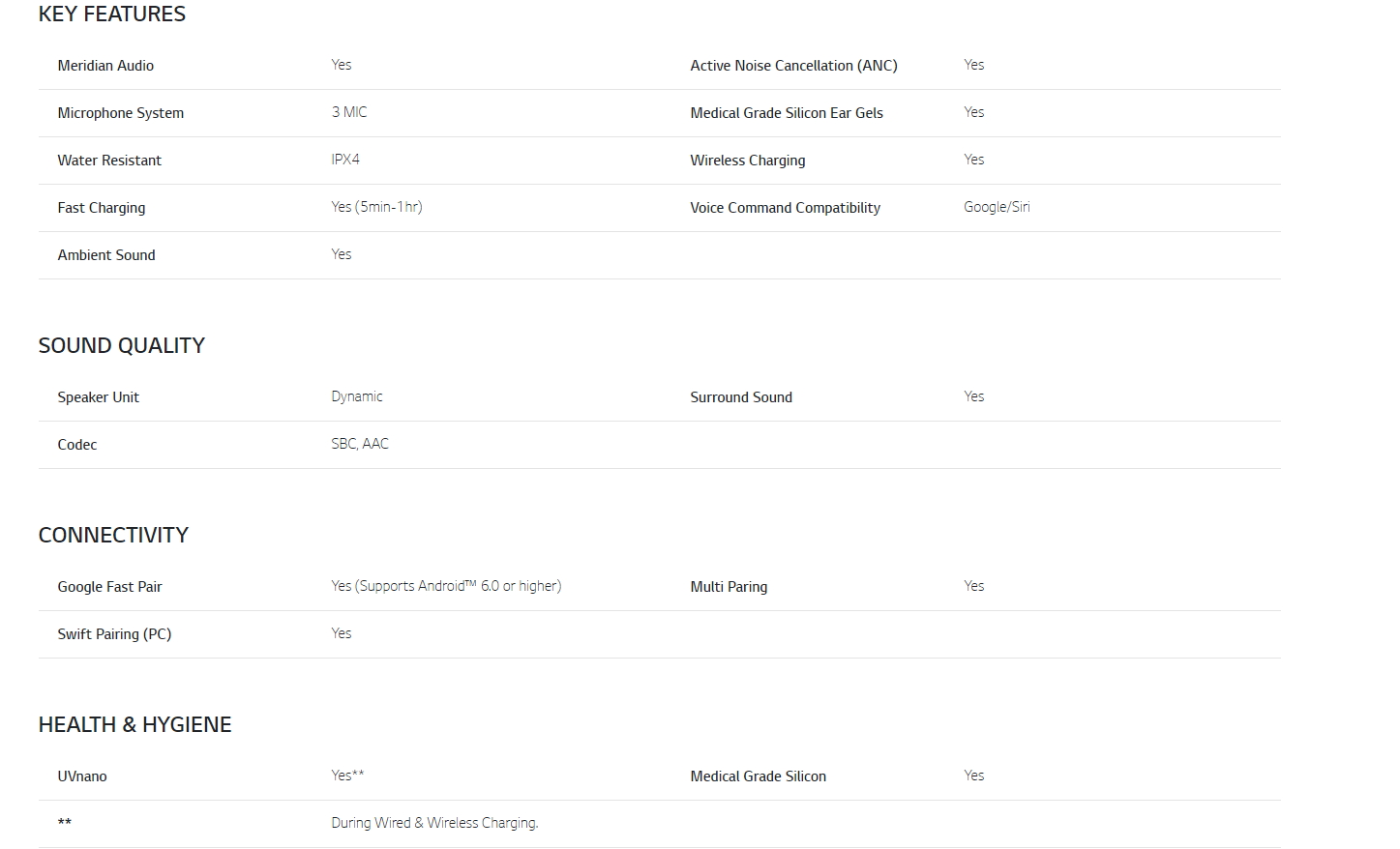Screen dimensions: 1400x849
Task: Select the Fast Charging row label
Action: (x=102, y=208)
